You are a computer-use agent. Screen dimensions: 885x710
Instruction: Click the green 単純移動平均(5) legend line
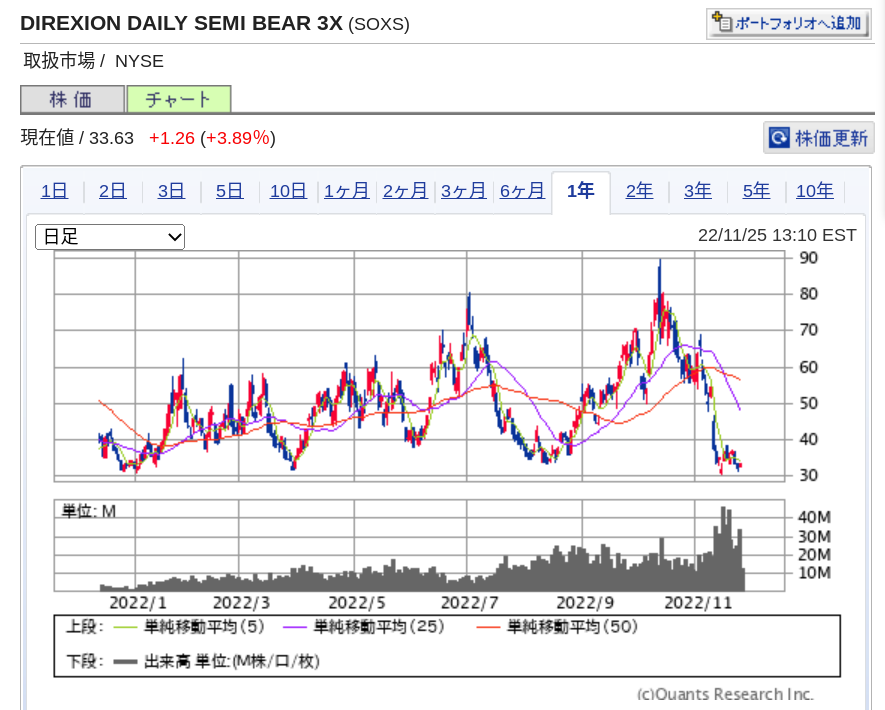[x=125, y=626]
